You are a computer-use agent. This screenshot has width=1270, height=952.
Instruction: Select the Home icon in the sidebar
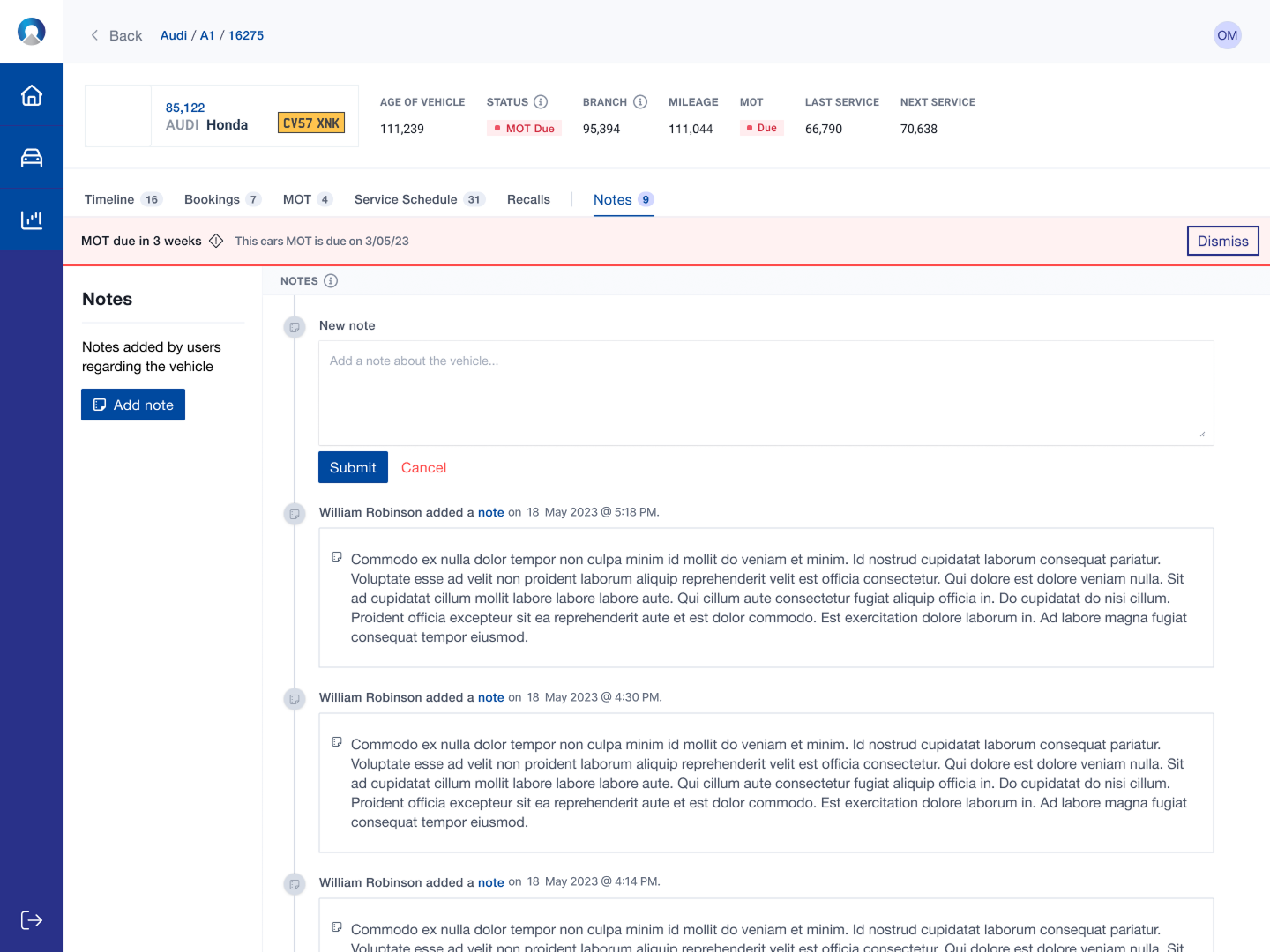[x=32, y=93]
